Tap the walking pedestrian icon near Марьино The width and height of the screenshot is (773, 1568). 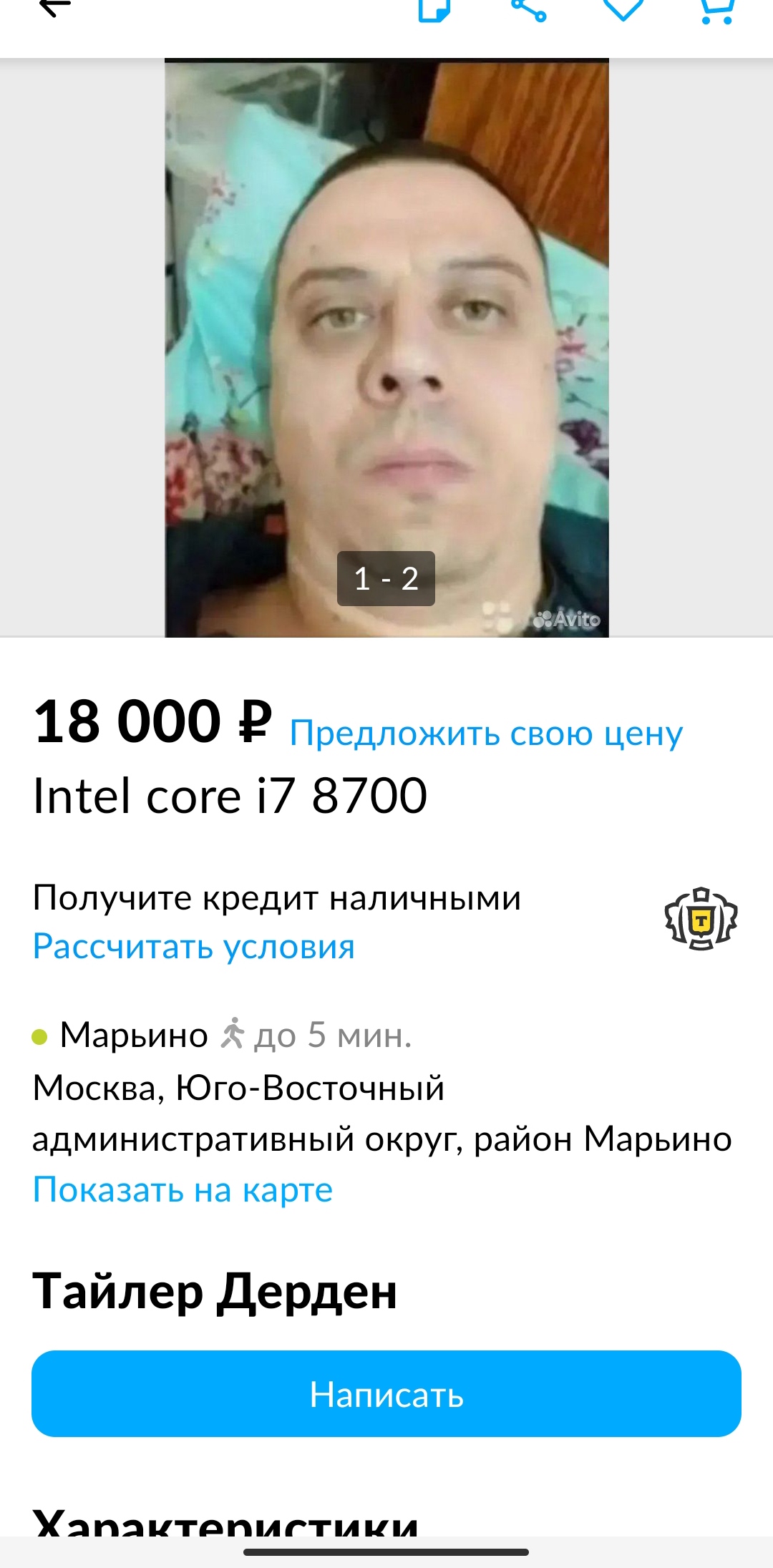click(232, 1033)
